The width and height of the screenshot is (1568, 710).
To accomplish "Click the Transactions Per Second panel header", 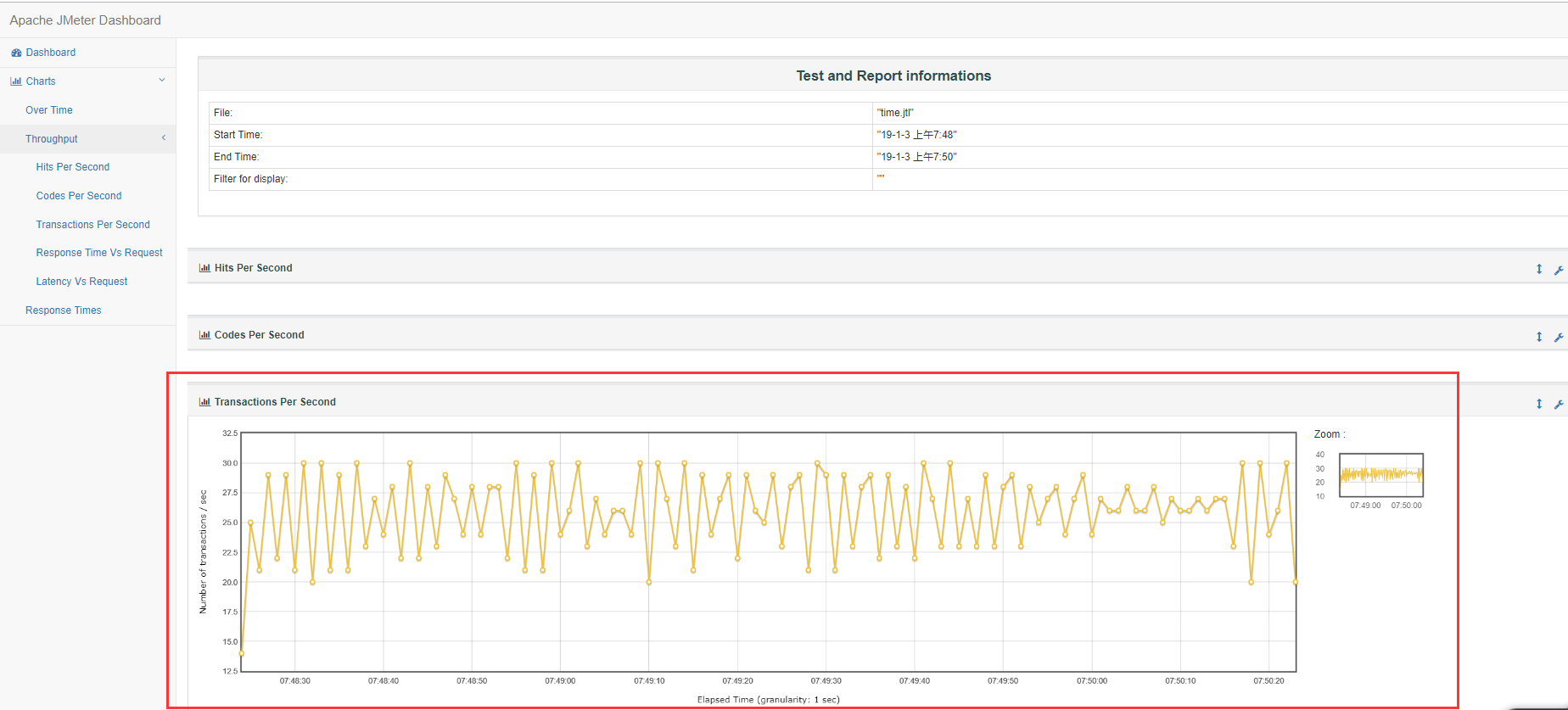I will [877, 402].
